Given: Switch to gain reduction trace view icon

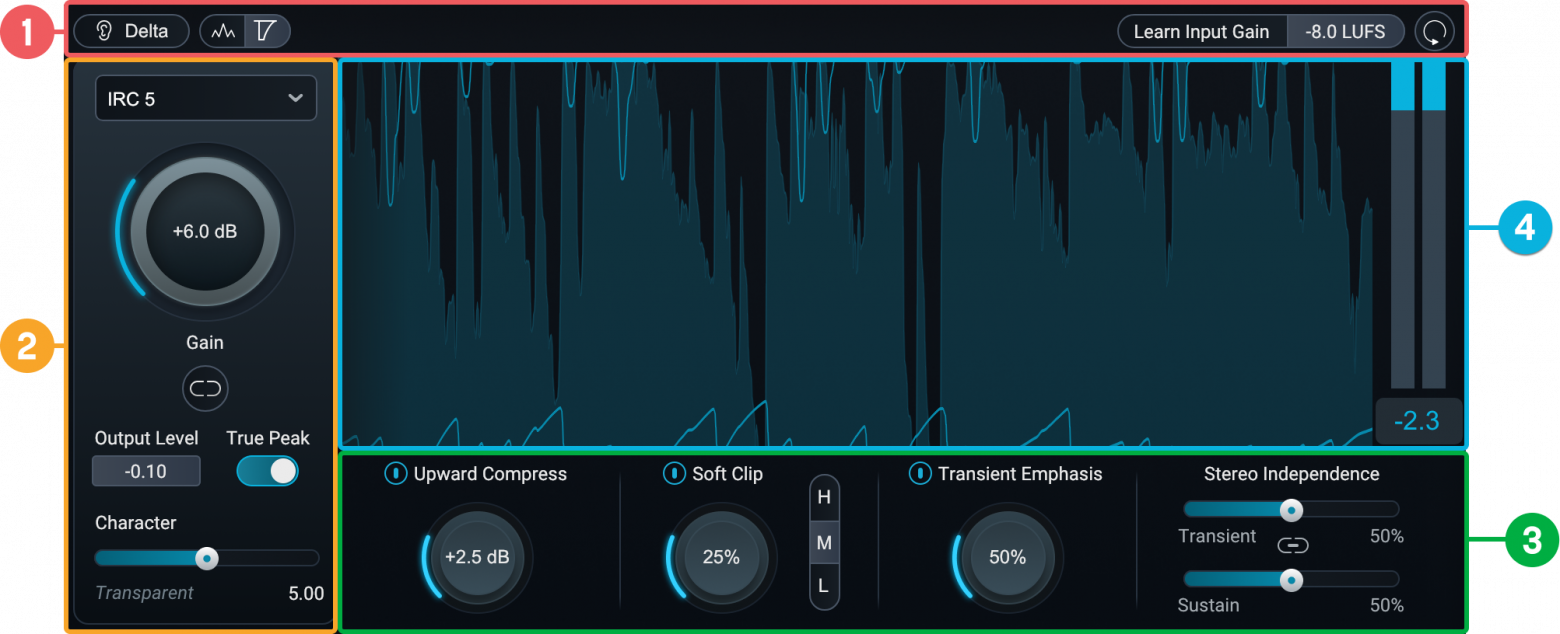Looking at the screenshot, I should coord(267,32).
